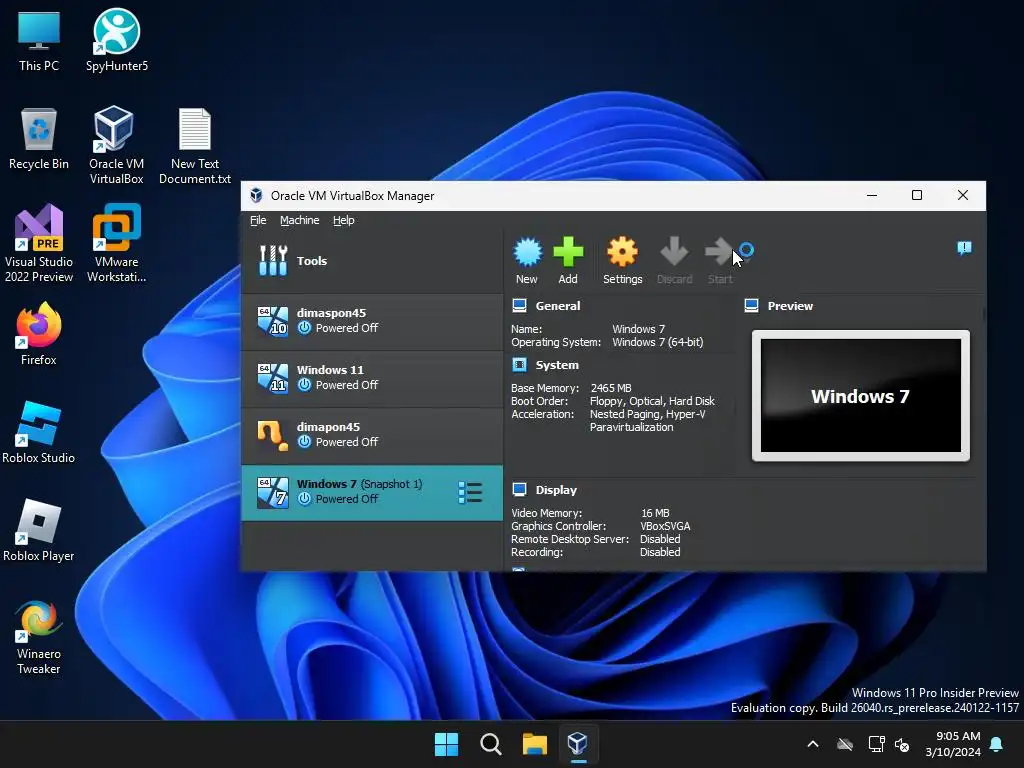Select the Recycle Bin icon
The image size is (1024, 768).
click(39, 138)
